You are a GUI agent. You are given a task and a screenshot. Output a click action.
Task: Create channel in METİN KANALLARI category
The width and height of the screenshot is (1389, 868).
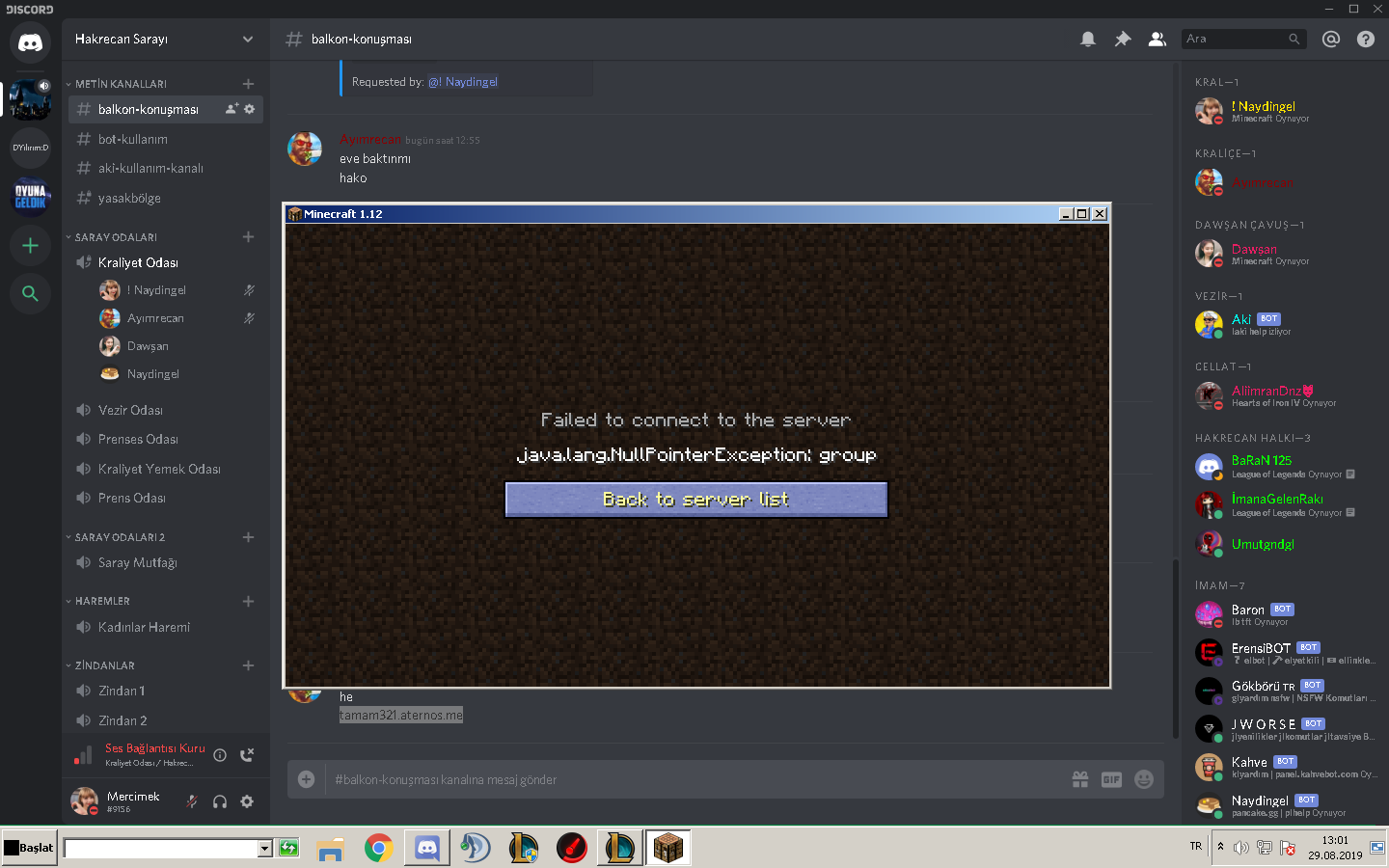pos(248,84)
